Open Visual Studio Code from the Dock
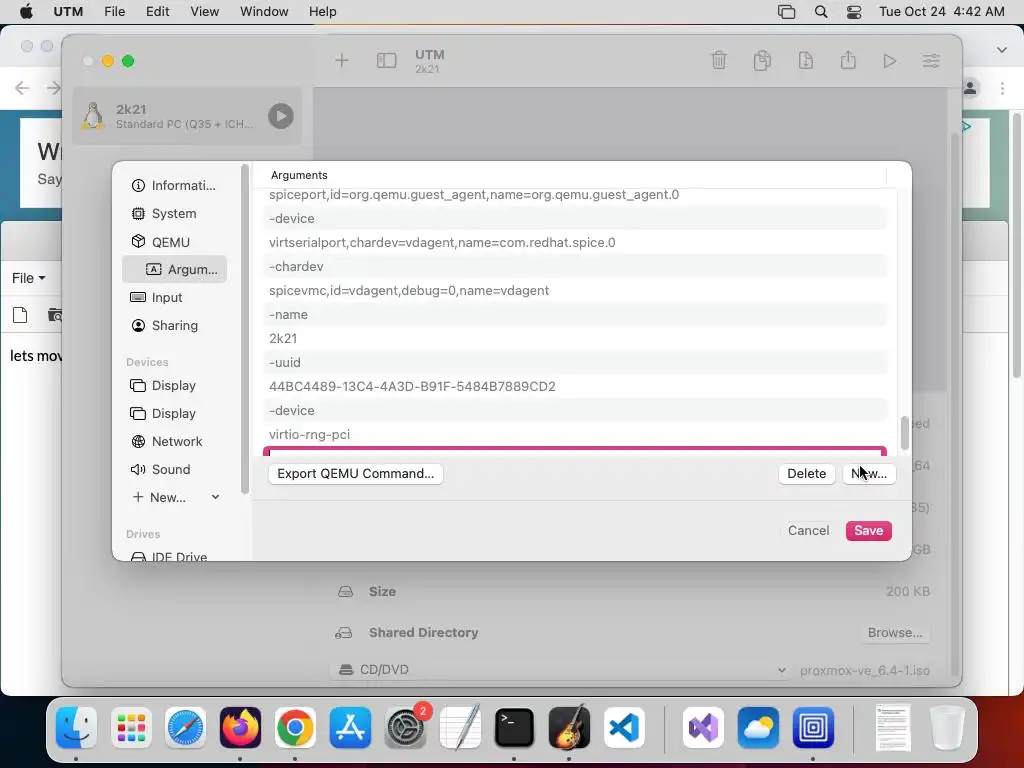 (x=624, y=728)
